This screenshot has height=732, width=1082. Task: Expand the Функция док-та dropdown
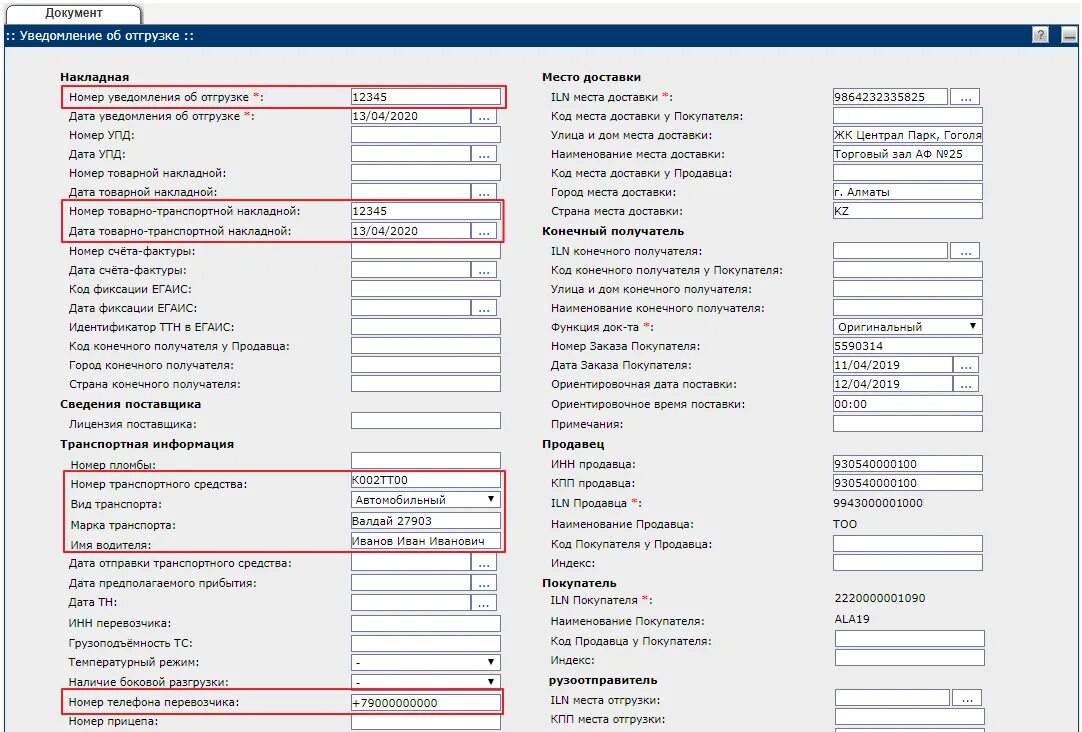click(907, 326)
